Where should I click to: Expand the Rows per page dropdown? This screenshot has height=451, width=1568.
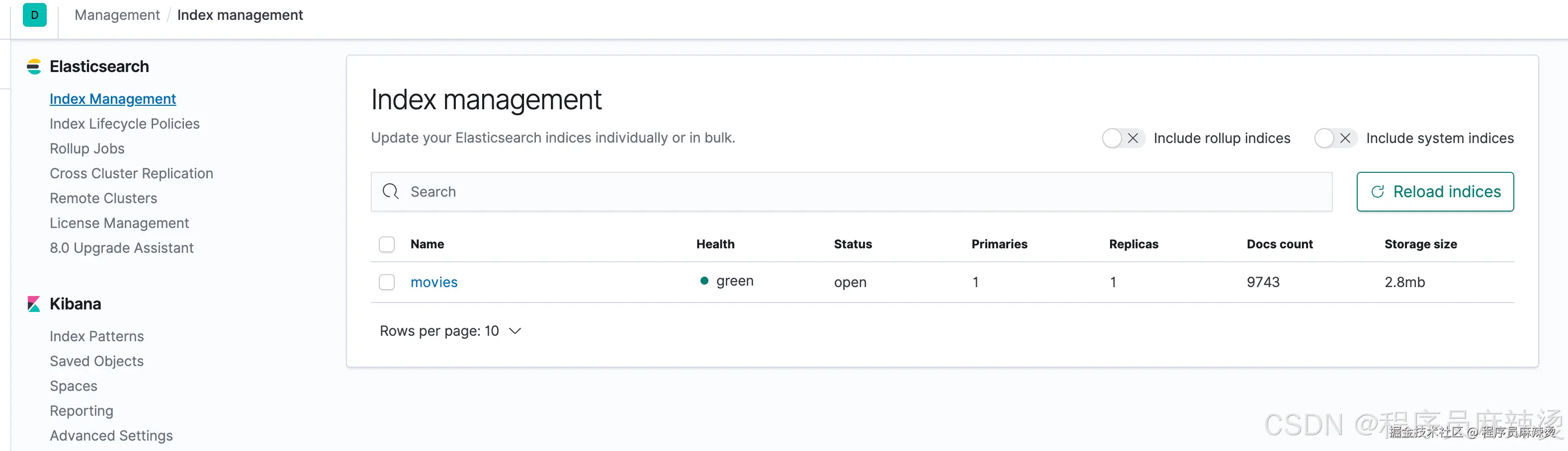click(450, 331)
